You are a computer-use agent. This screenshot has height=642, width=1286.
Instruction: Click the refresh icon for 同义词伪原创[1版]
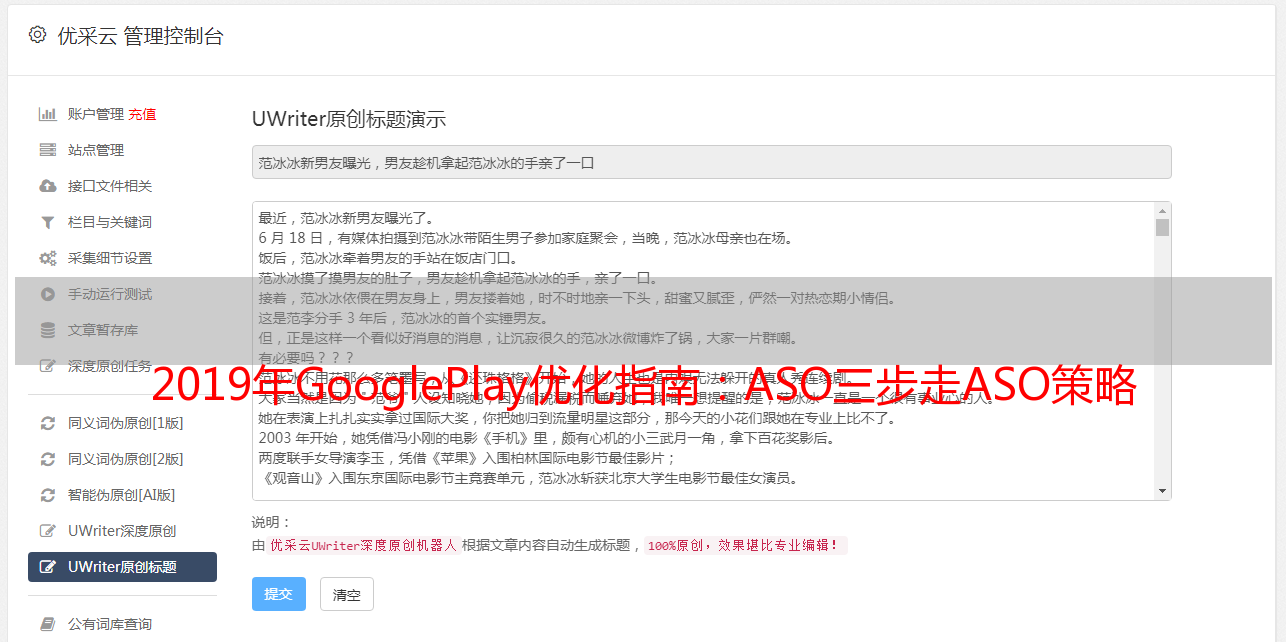(x=47, y=423)
